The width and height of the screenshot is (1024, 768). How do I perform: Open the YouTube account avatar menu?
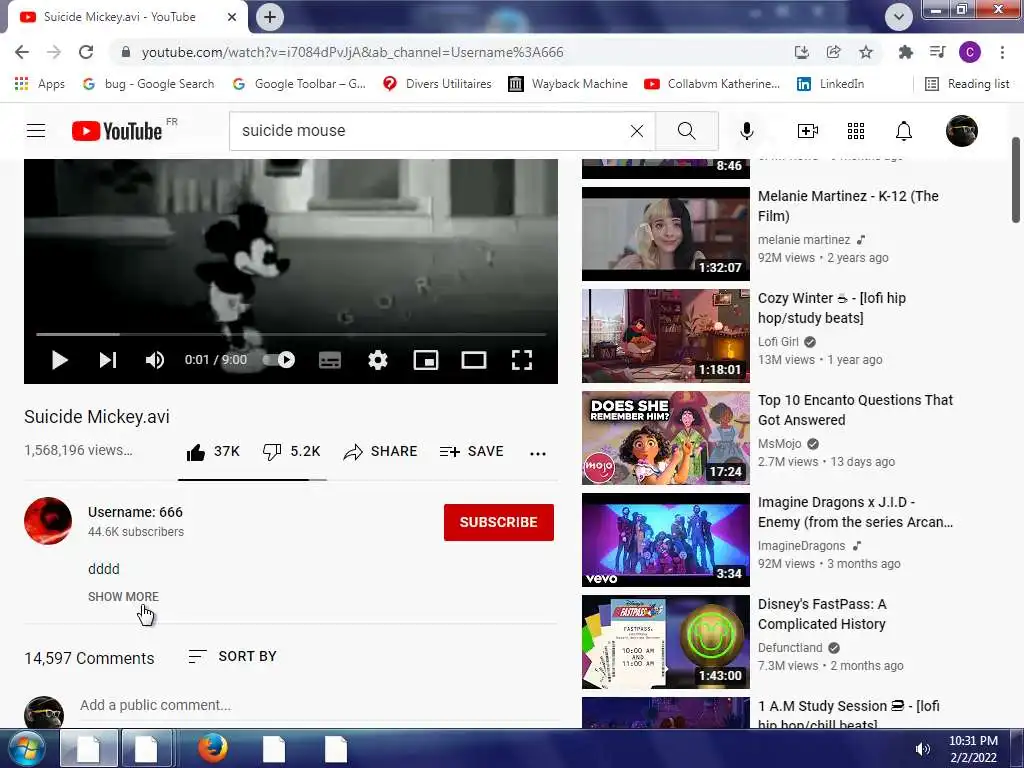tap(961, 131)
